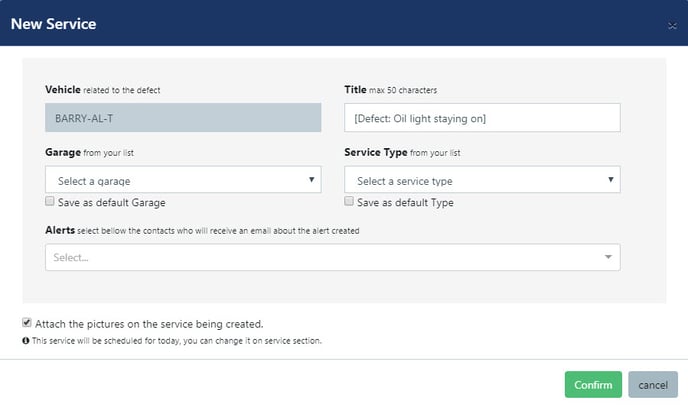Click the Garage from your list label

click(90, 153)
